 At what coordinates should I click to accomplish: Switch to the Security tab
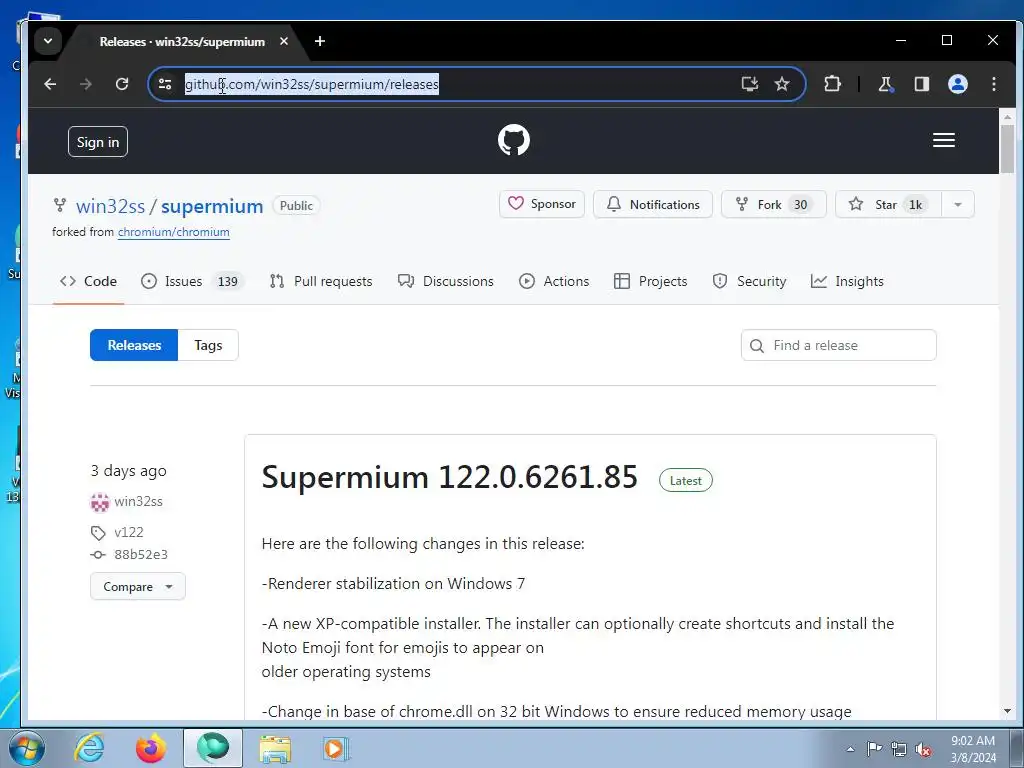749,281
